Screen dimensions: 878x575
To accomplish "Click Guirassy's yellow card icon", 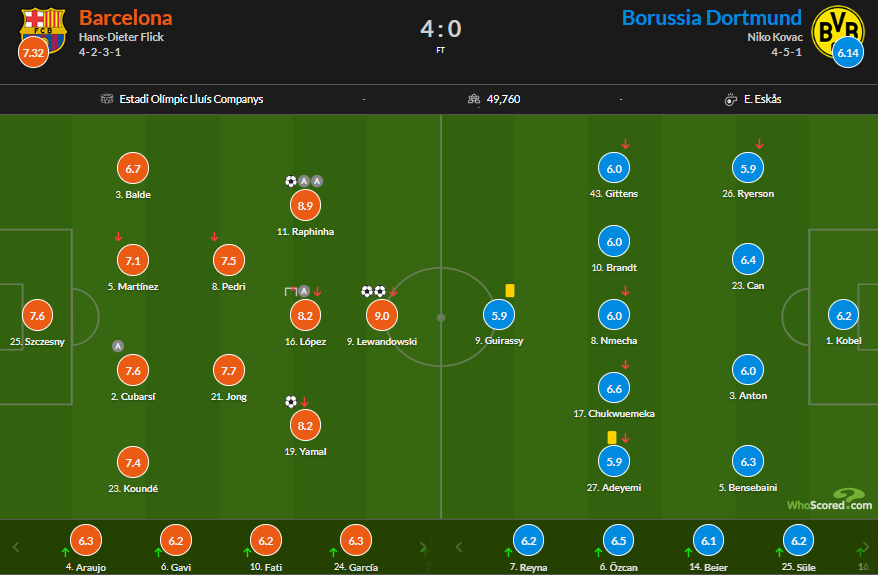I will 510,291.
